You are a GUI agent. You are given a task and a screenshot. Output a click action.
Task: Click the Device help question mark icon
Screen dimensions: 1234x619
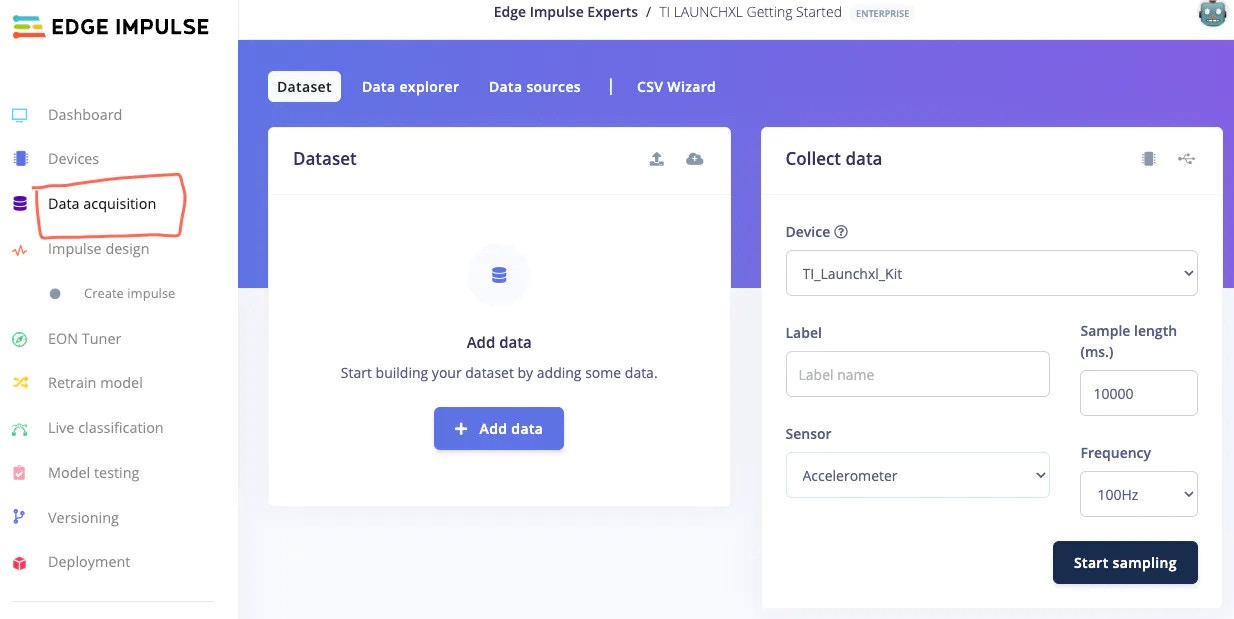(x=841, y=232)
